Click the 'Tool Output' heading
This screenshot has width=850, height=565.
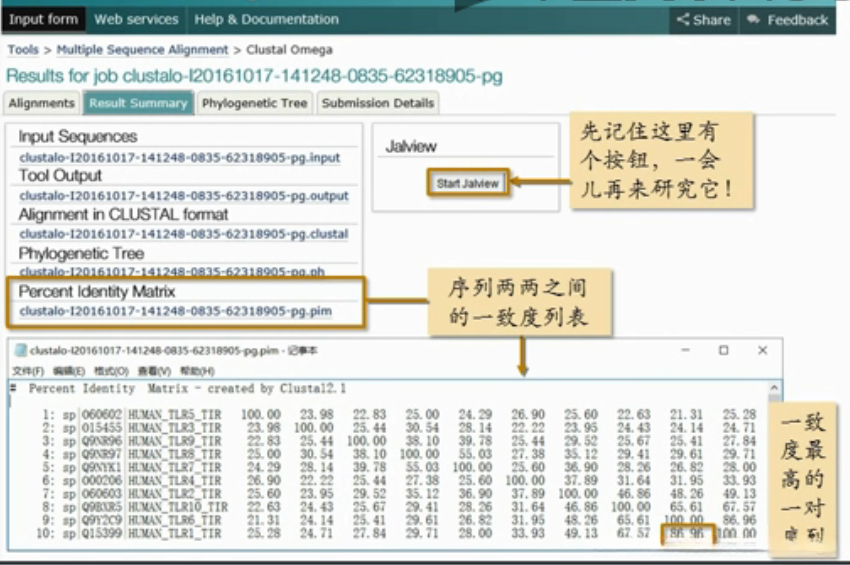click(60, 175)
